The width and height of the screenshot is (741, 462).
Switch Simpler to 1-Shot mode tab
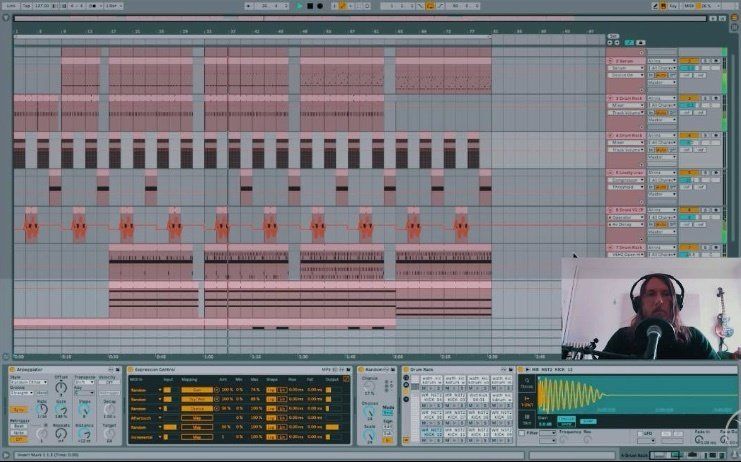tap(526, 402)
